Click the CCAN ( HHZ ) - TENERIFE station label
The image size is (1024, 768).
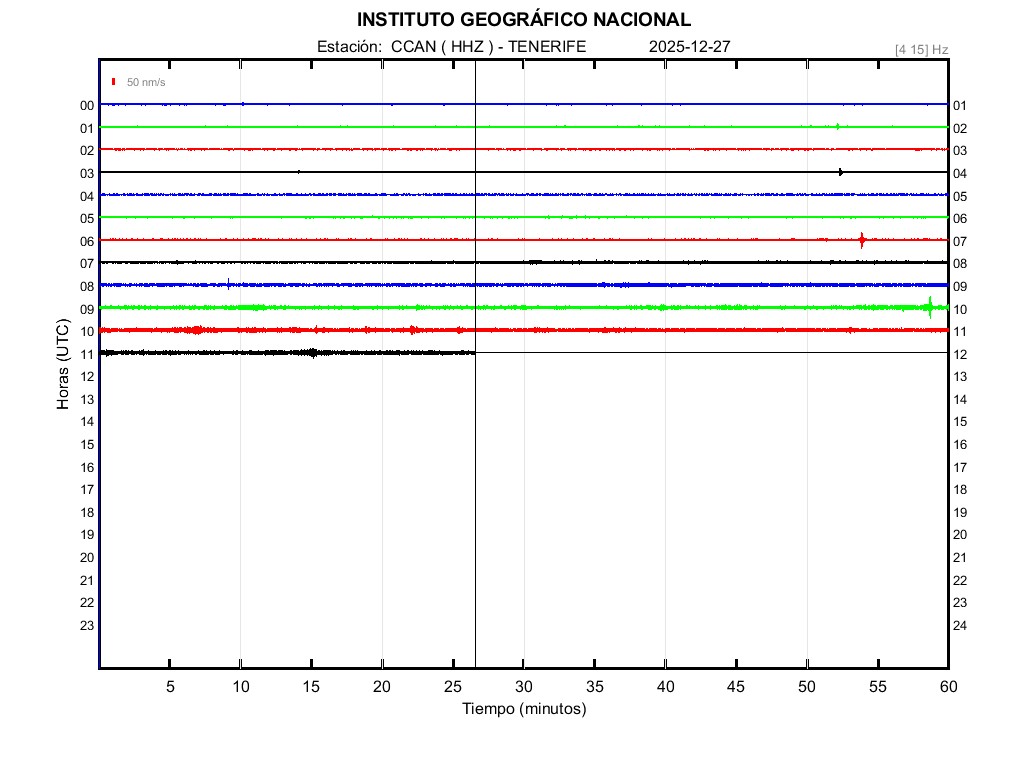[x=488, y=47]
